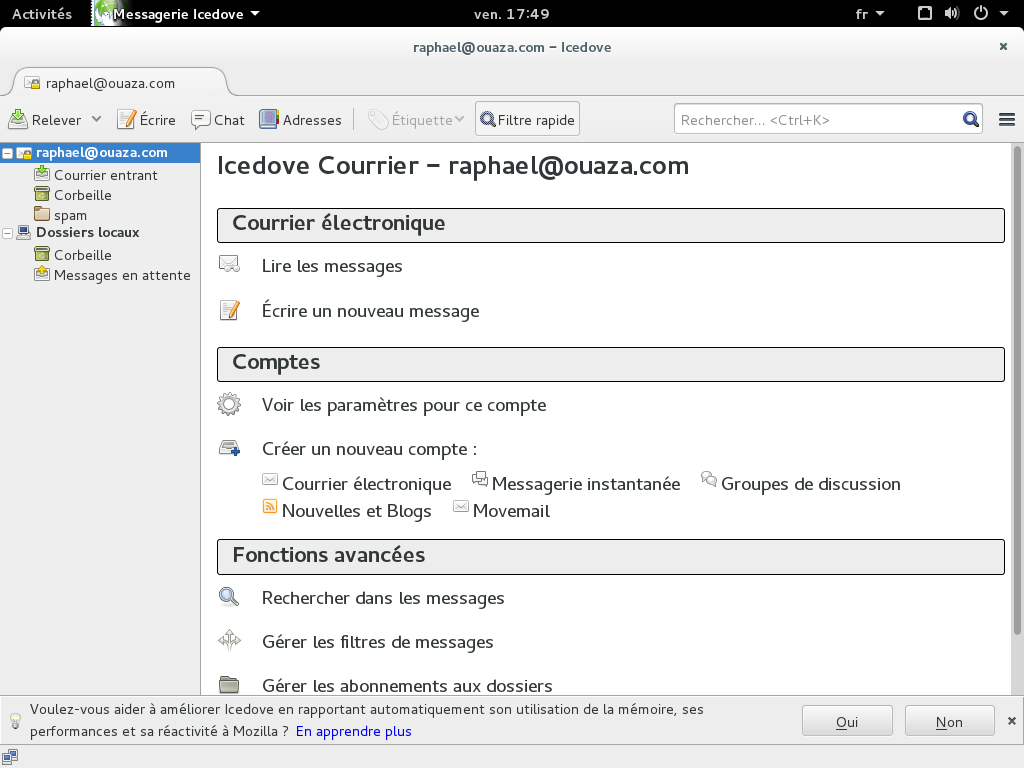Click the lightbulb icon in notification bar

(x=16, y=720)
